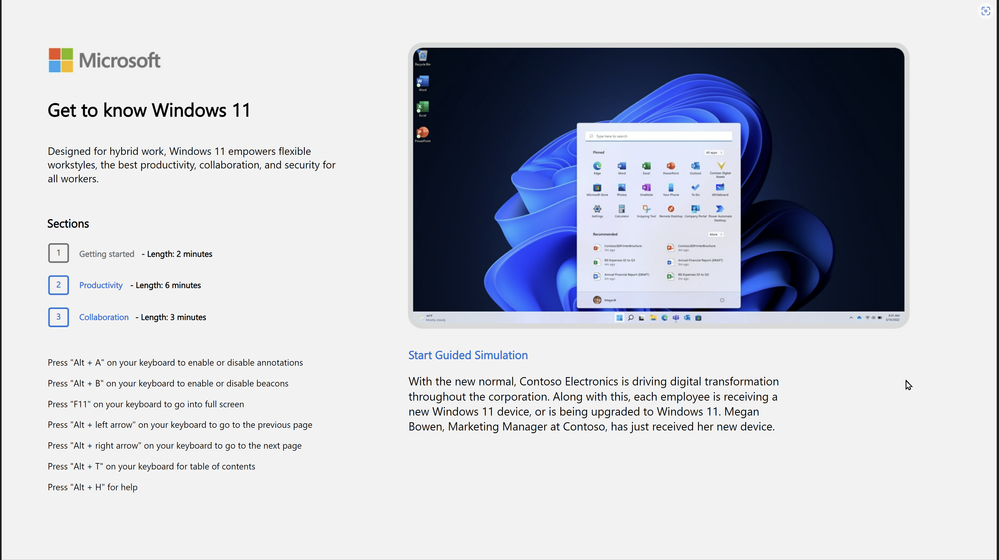Click the Settings gear pinned icon

click(x=597, y=209)
